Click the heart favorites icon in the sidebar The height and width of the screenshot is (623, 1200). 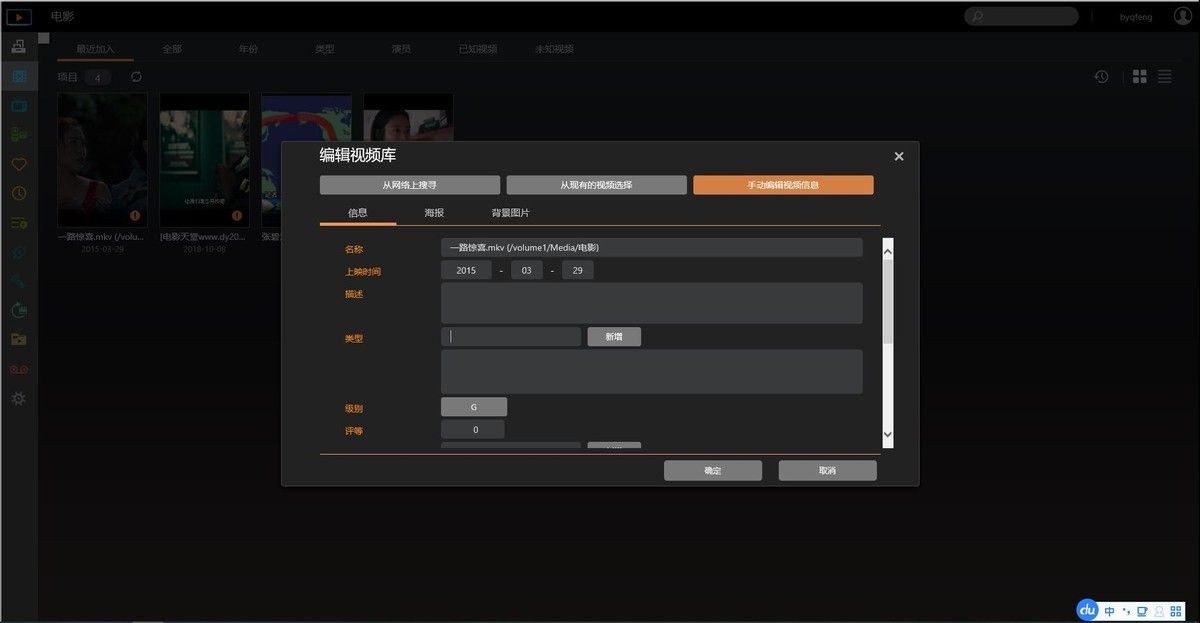point(18,164)
